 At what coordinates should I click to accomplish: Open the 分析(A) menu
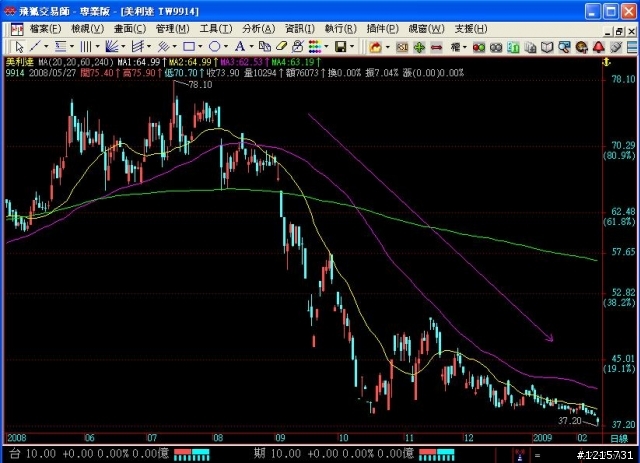[x=258, y=29]
